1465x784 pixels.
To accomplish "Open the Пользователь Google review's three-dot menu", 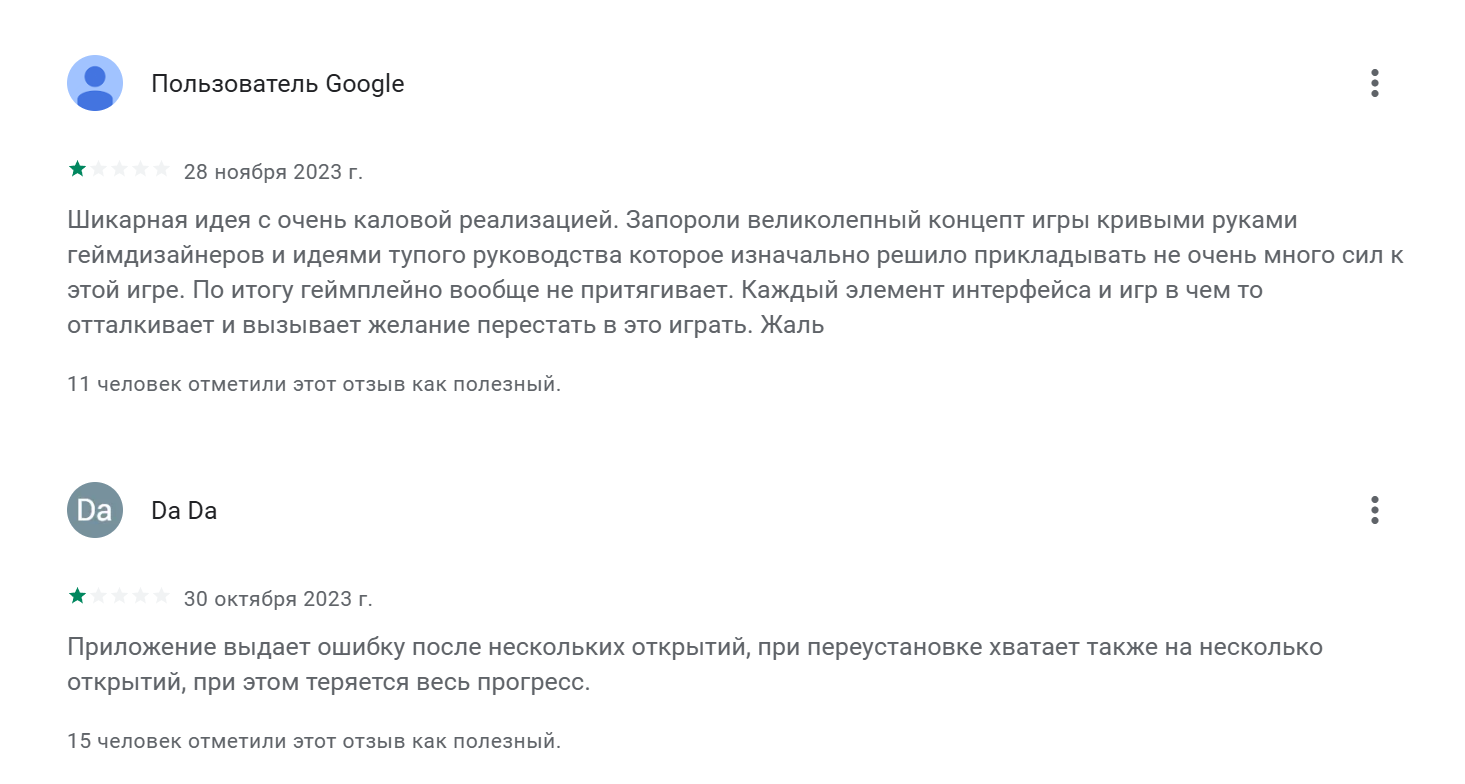I will point(1375,83).
